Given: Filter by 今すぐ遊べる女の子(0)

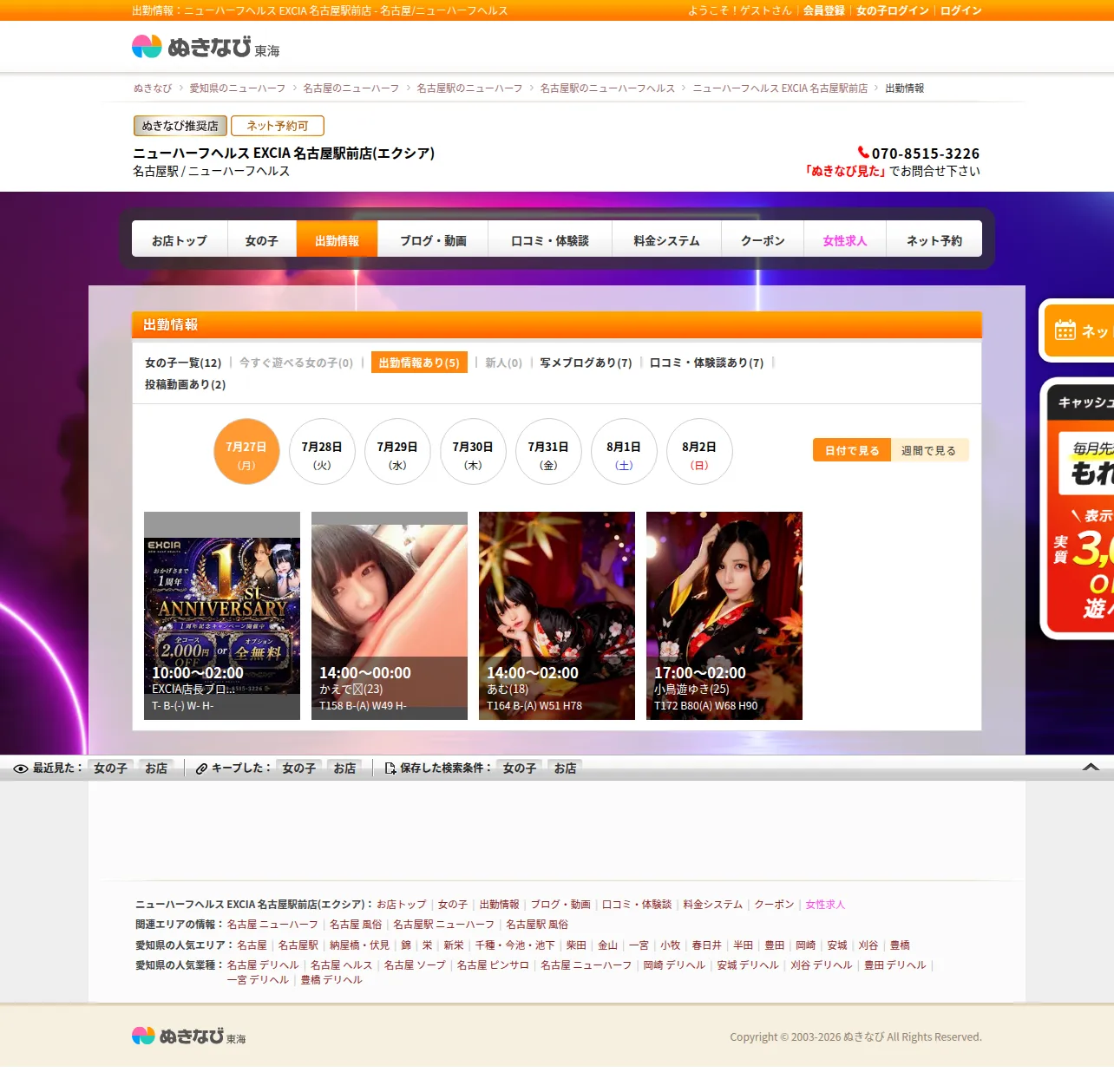Looking at the screenshot, I should pyautogui.click(x=297, y=363).
